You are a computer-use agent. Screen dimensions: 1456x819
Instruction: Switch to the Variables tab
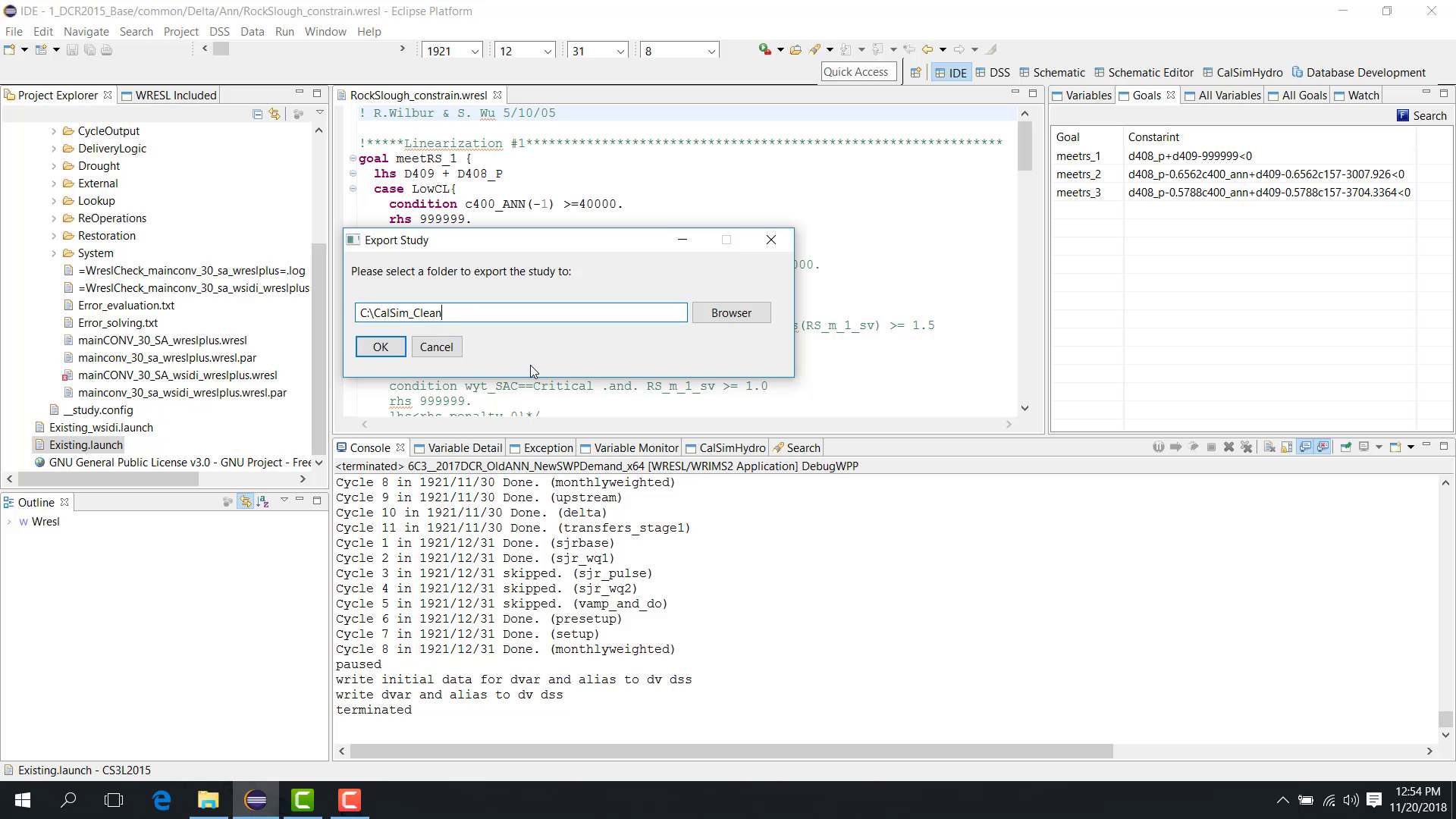[x=1082, y=95]
